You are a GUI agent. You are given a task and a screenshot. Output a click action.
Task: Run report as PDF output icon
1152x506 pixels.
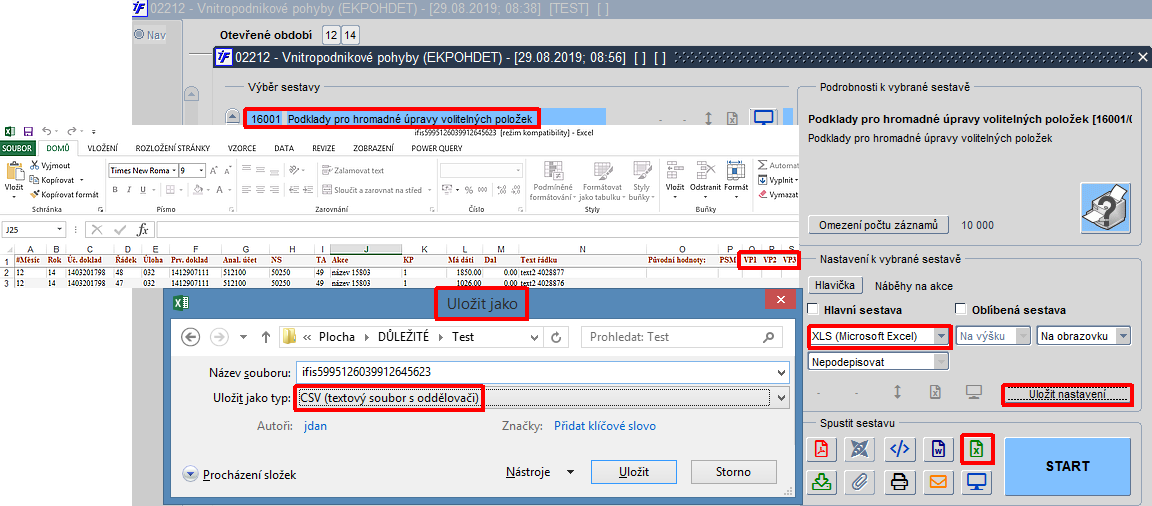821,449
